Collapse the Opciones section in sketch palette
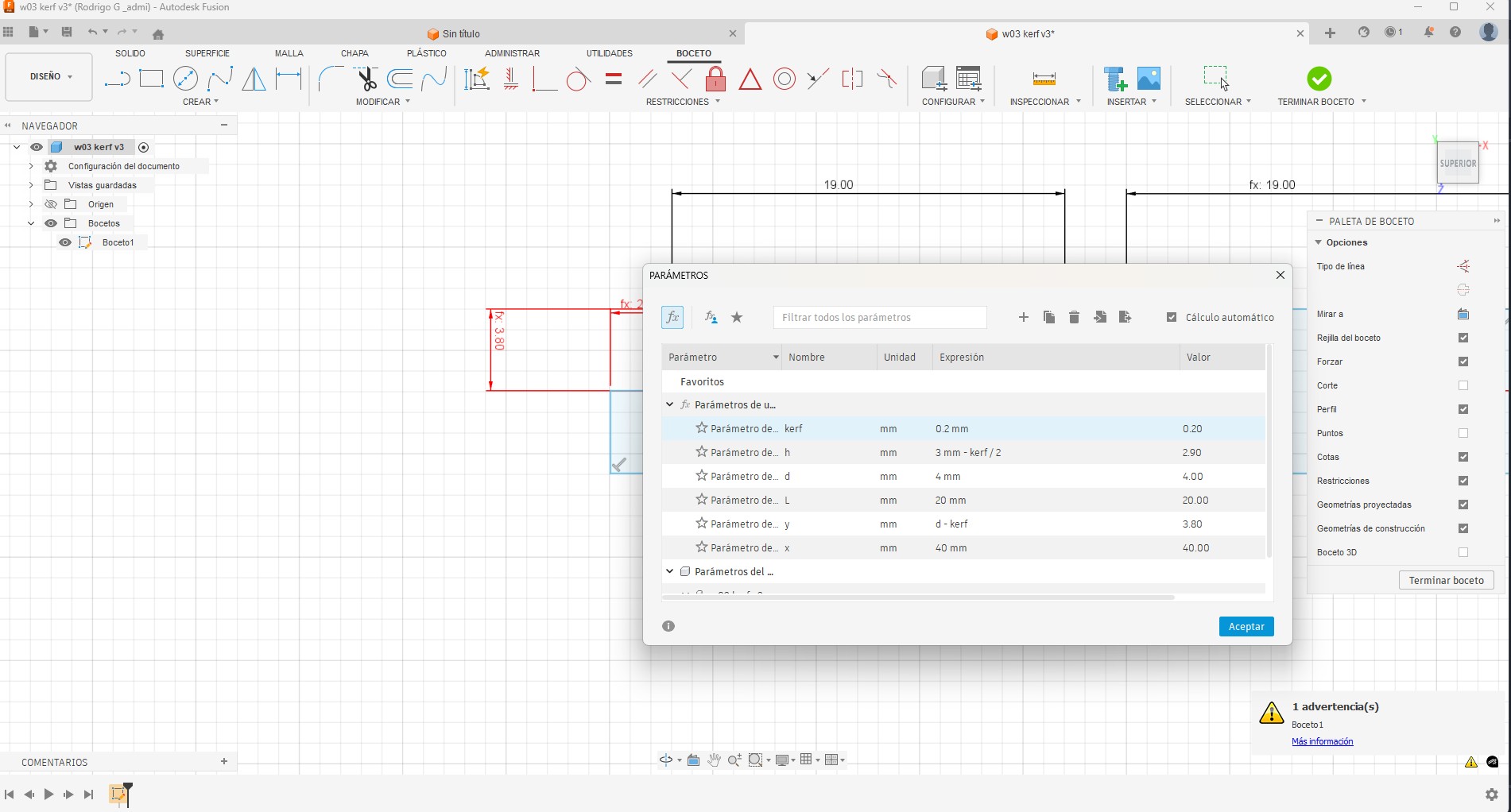 click(1319, 242)
